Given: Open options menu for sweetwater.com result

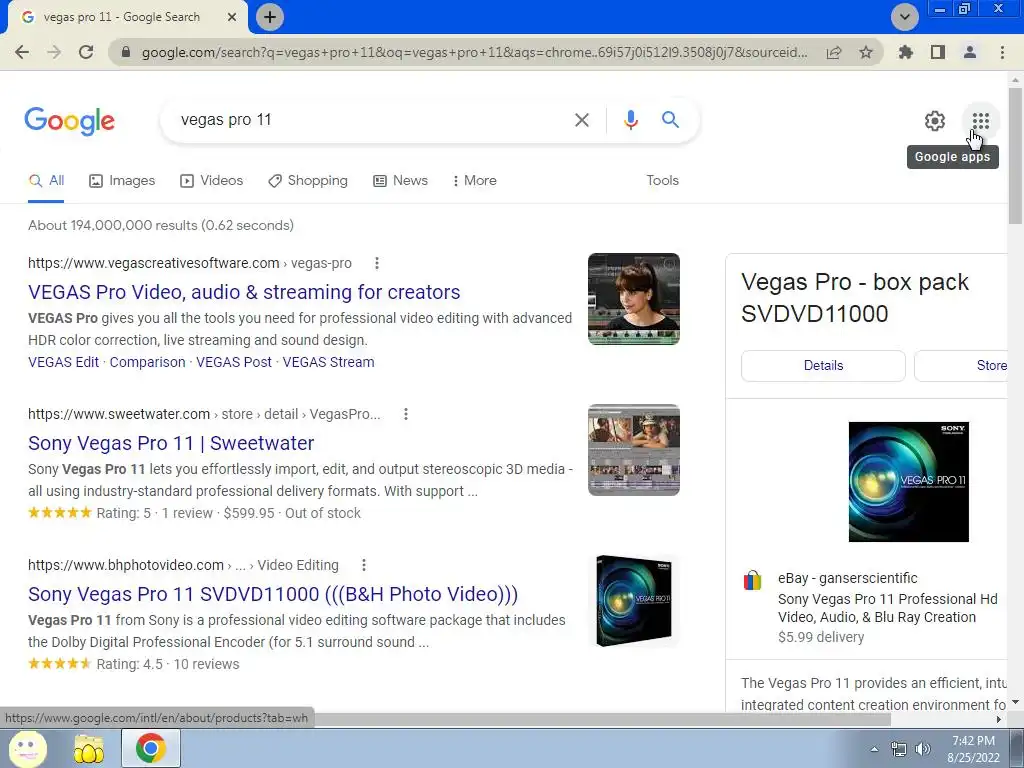Looking at the screenshot, I should tap(406, 414).
